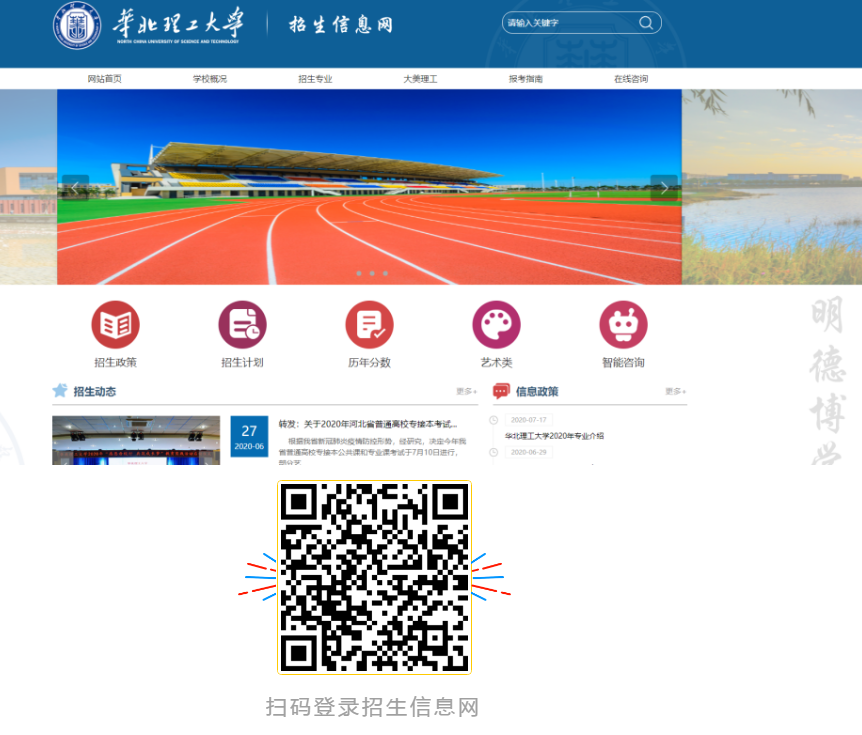Image resolution: width=862 pixels, height=735 pixels.
Task: Click the 历年分数 label text
Action: point(369,362)
